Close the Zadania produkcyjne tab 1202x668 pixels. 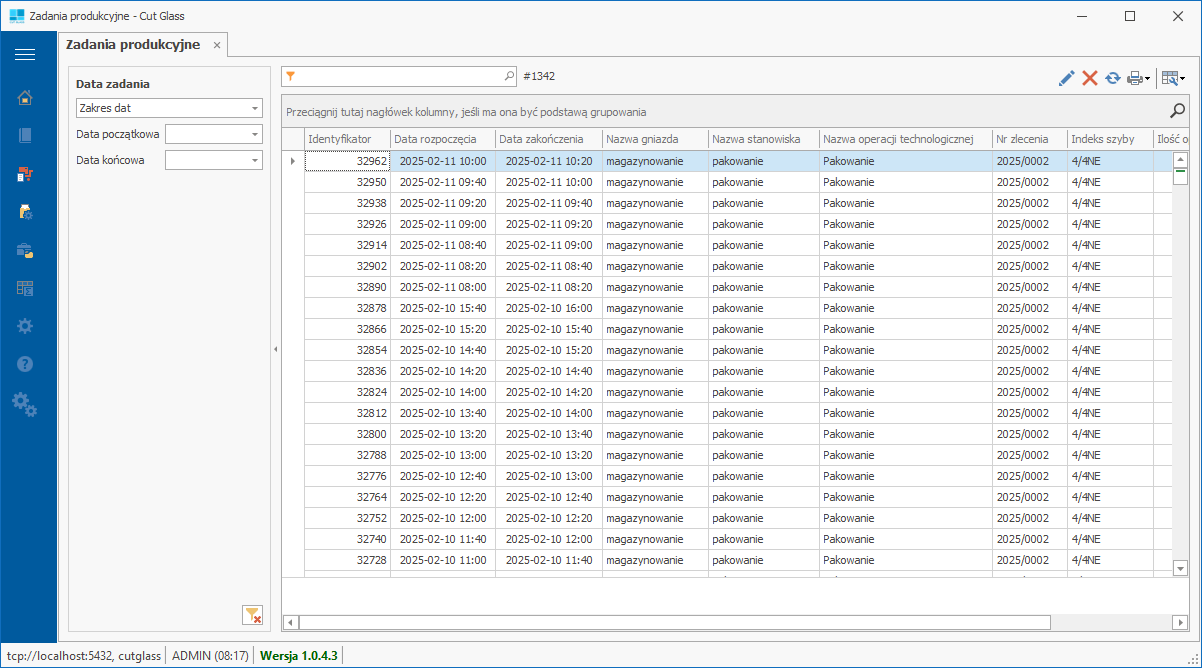coord(217,46)
